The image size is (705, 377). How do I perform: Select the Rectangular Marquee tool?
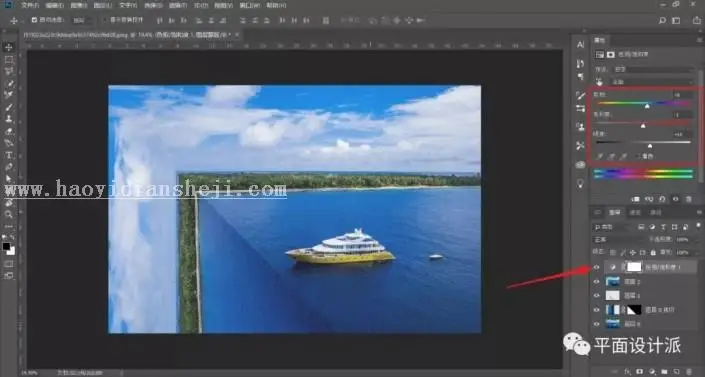click(x=9, y=59)
